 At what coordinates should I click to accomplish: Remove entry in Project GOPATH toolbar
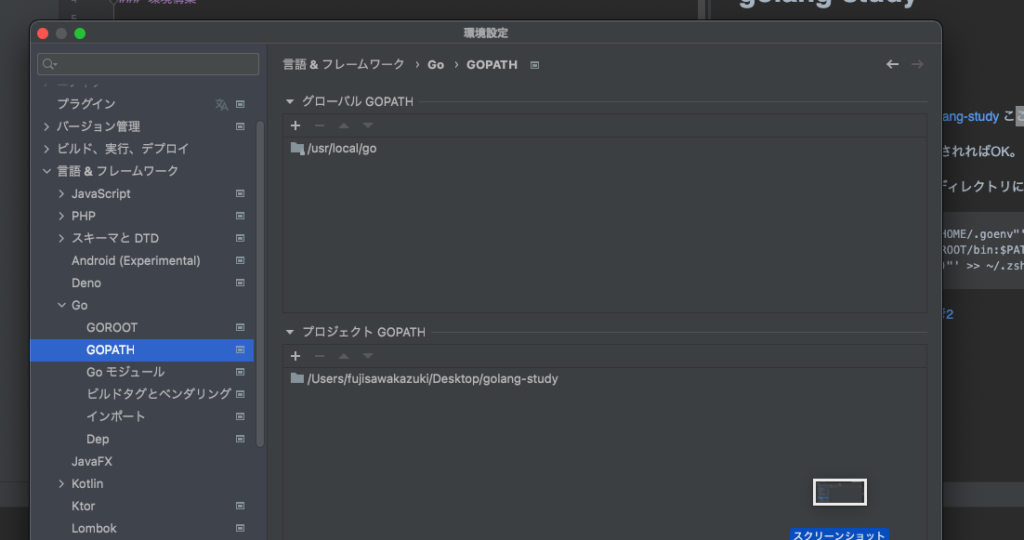tap(319, 356)
